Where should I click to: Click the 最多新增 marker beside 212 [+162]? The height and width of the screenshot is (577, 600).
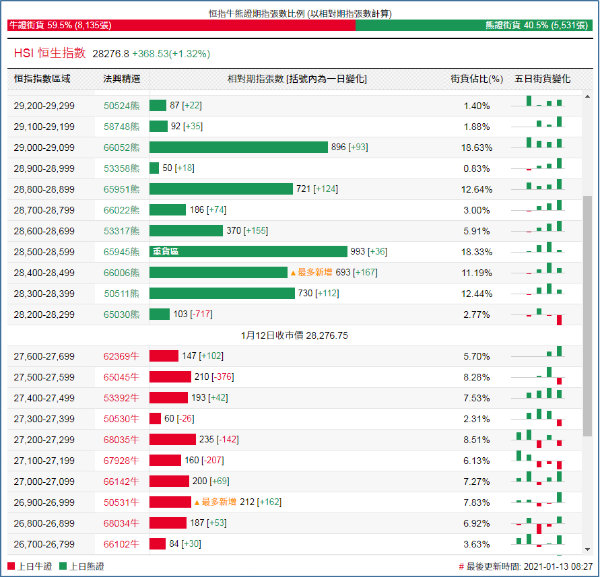pos(215,502)
